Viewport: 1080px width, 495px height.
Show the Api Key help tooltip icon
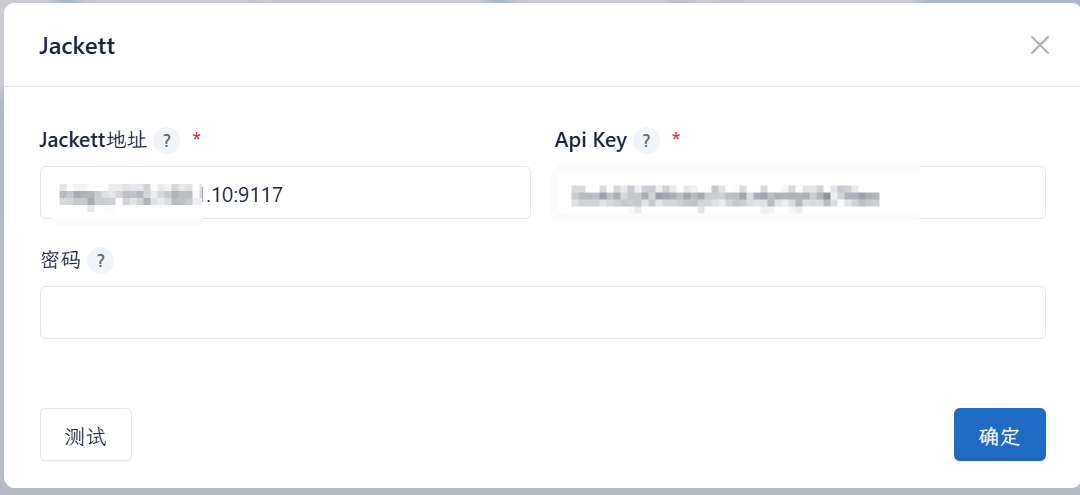(x=646, y=140)
